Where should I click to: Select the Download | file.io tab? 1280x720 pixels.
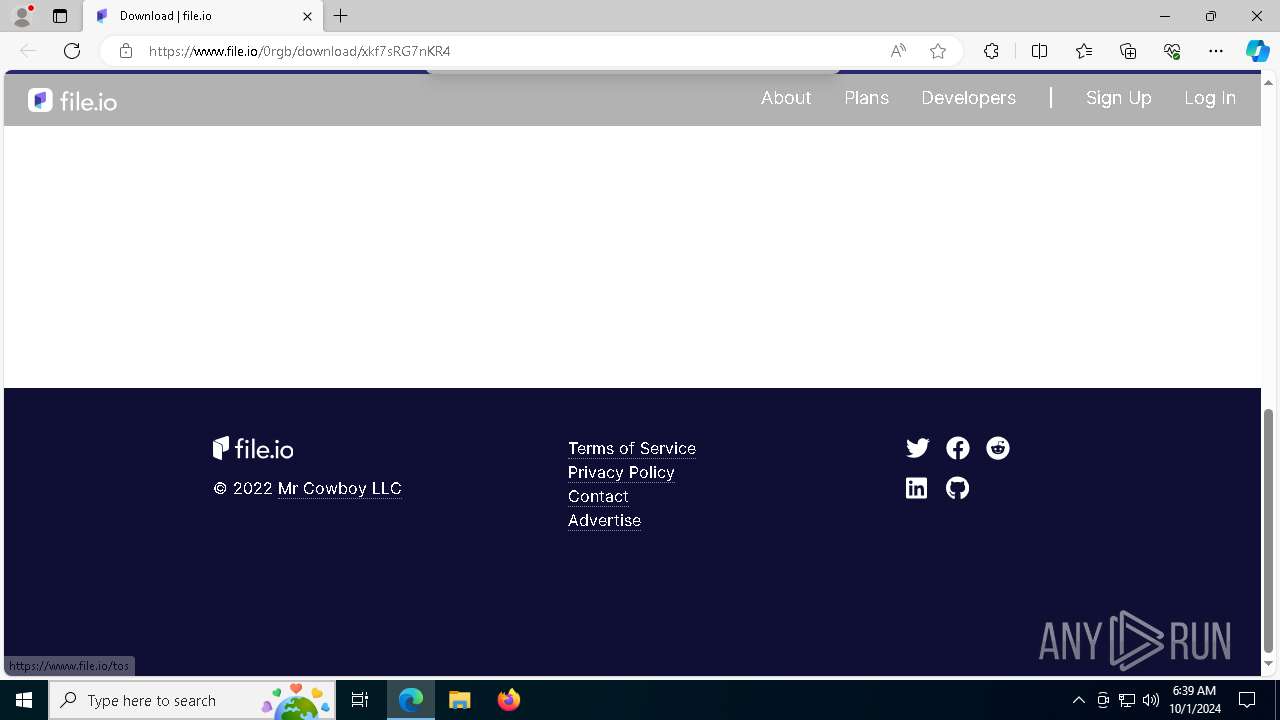coord(203,16)
